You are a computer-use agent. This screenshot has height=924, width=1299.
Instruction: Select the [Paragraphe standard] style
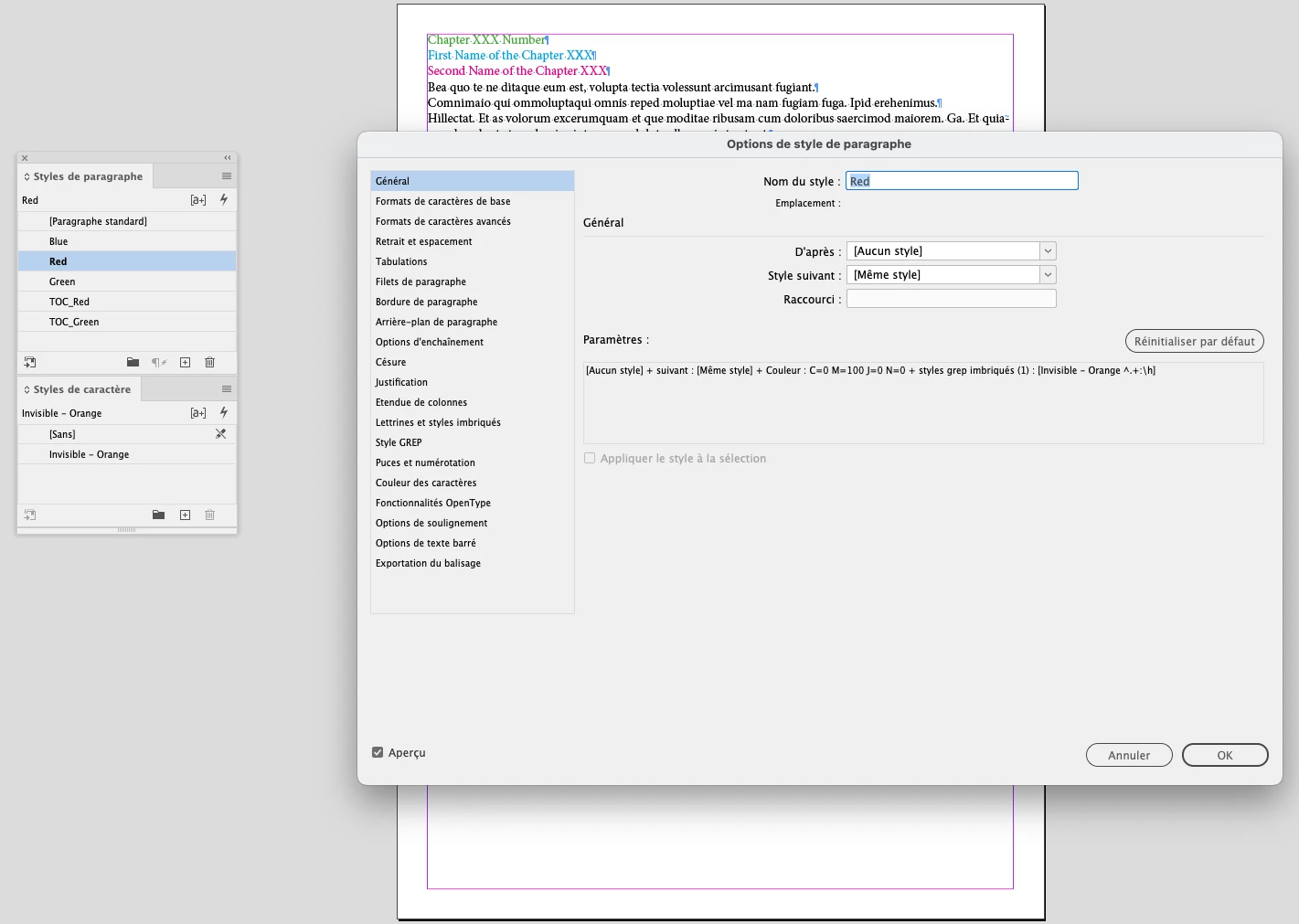127,221
